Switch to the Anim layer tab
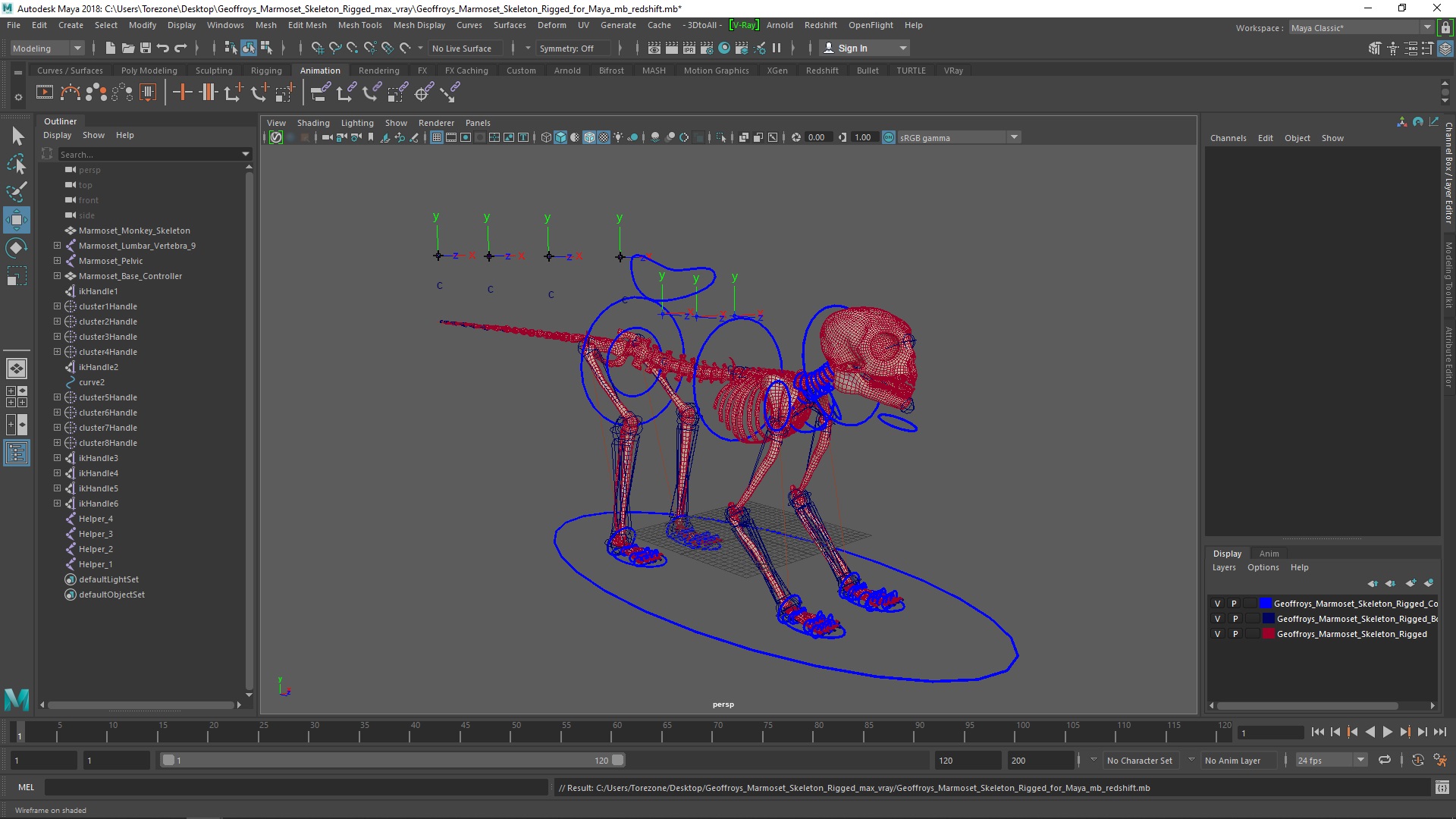1456x819 pixels. (1269, 554)
